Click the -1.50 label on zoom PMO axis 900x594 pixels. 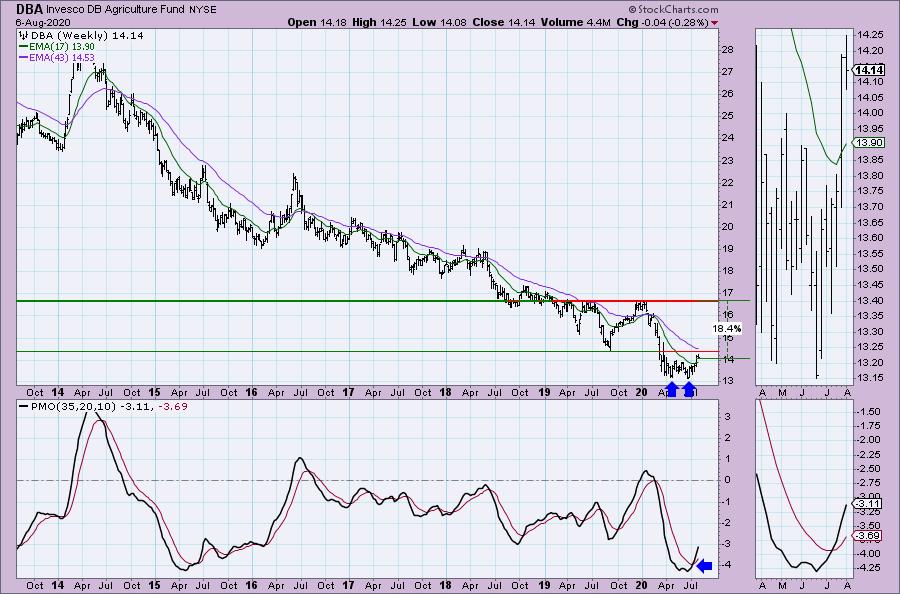point(869,411)
